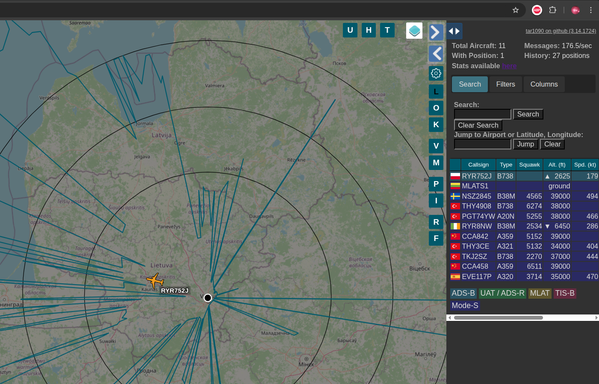The width and height of the screenshot is (599, 384).
Task: Switch to the Filters tab
Action: [505, 84]
